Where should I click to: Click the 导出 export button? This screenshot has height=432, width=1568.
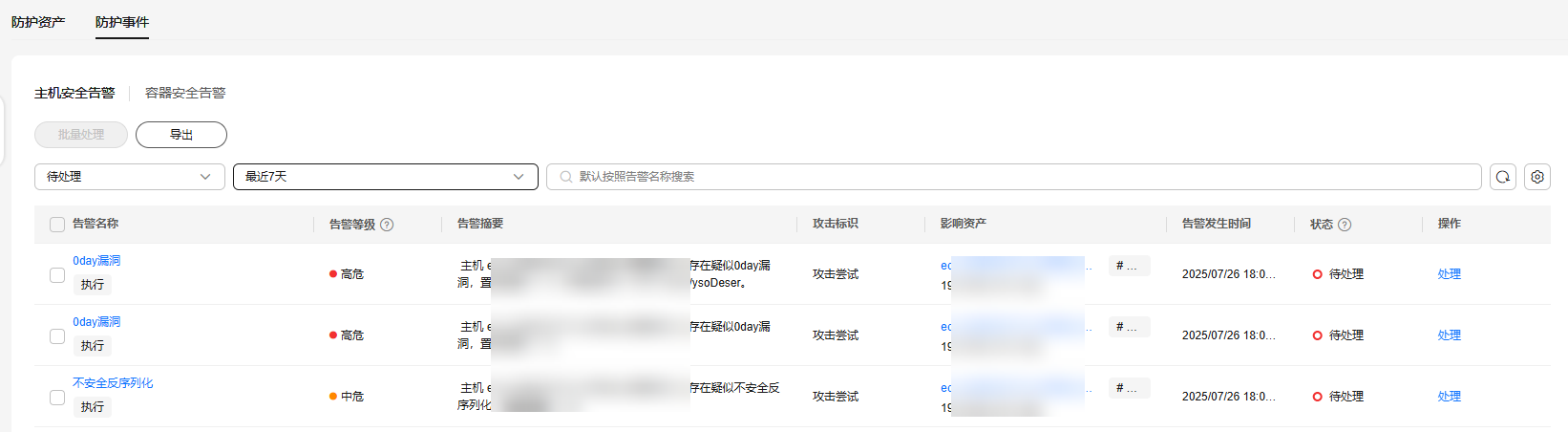coord(181,135)
